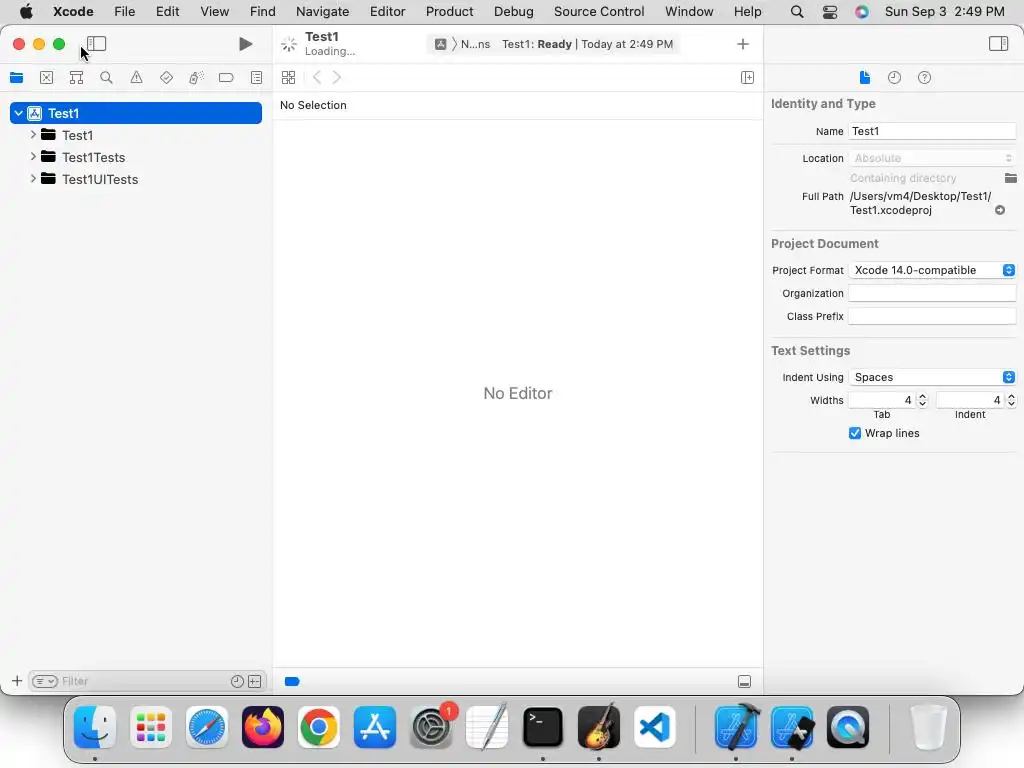Go forward with the editor forward arrow
Image resolution: width=1024 pixels, height=768 pixels.
337,78
